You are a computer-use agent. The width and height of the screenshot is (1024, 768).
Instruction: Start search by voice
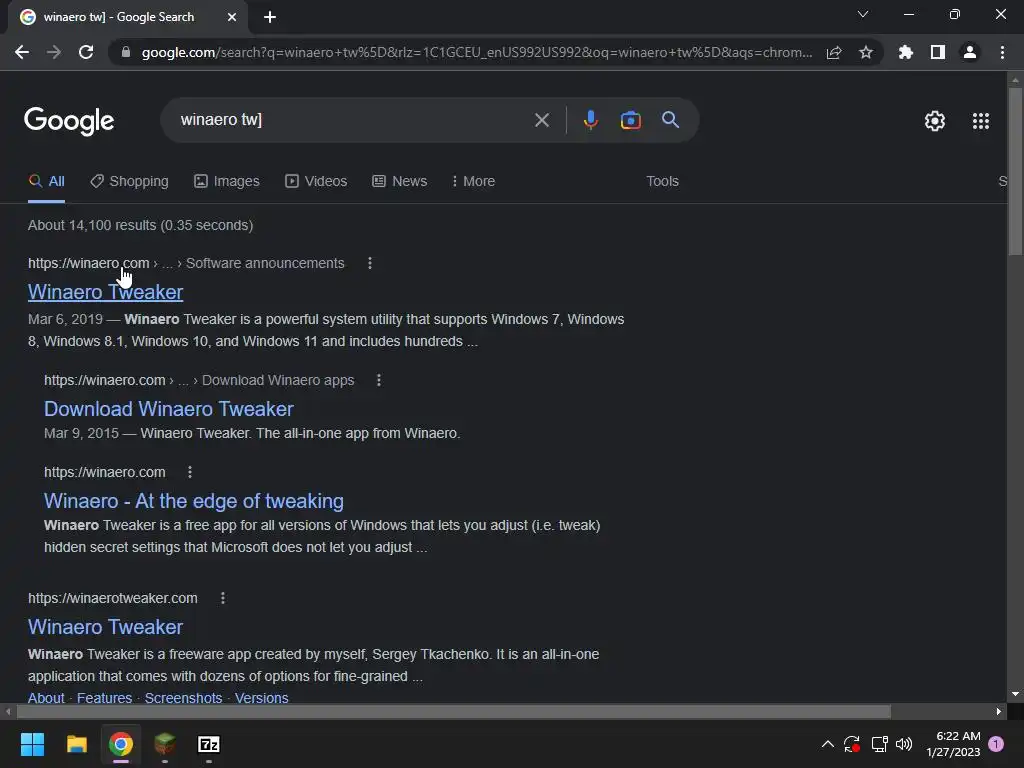point(590,120)
